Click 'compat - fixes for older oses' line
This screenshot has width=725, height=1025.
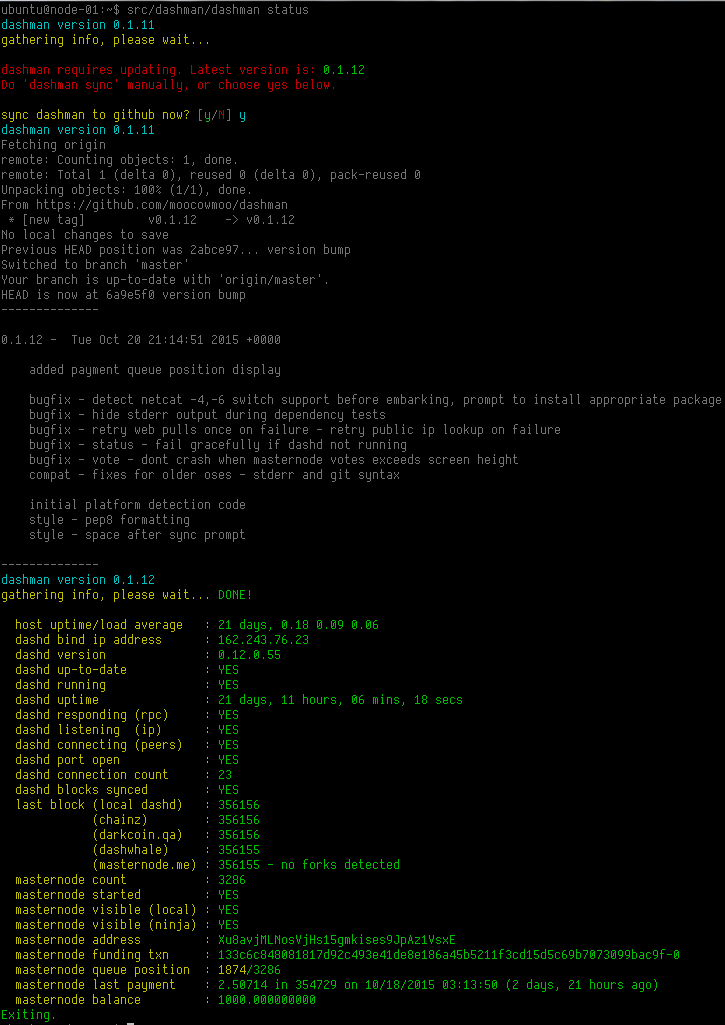214,475
